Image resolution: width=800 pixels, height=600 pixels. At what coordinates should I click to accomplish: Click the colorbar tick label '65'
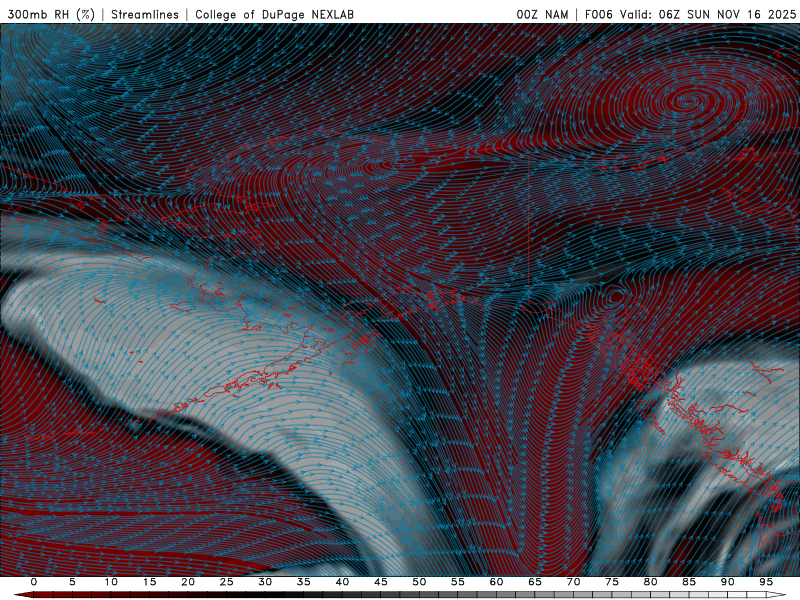(x=535, y=582)
